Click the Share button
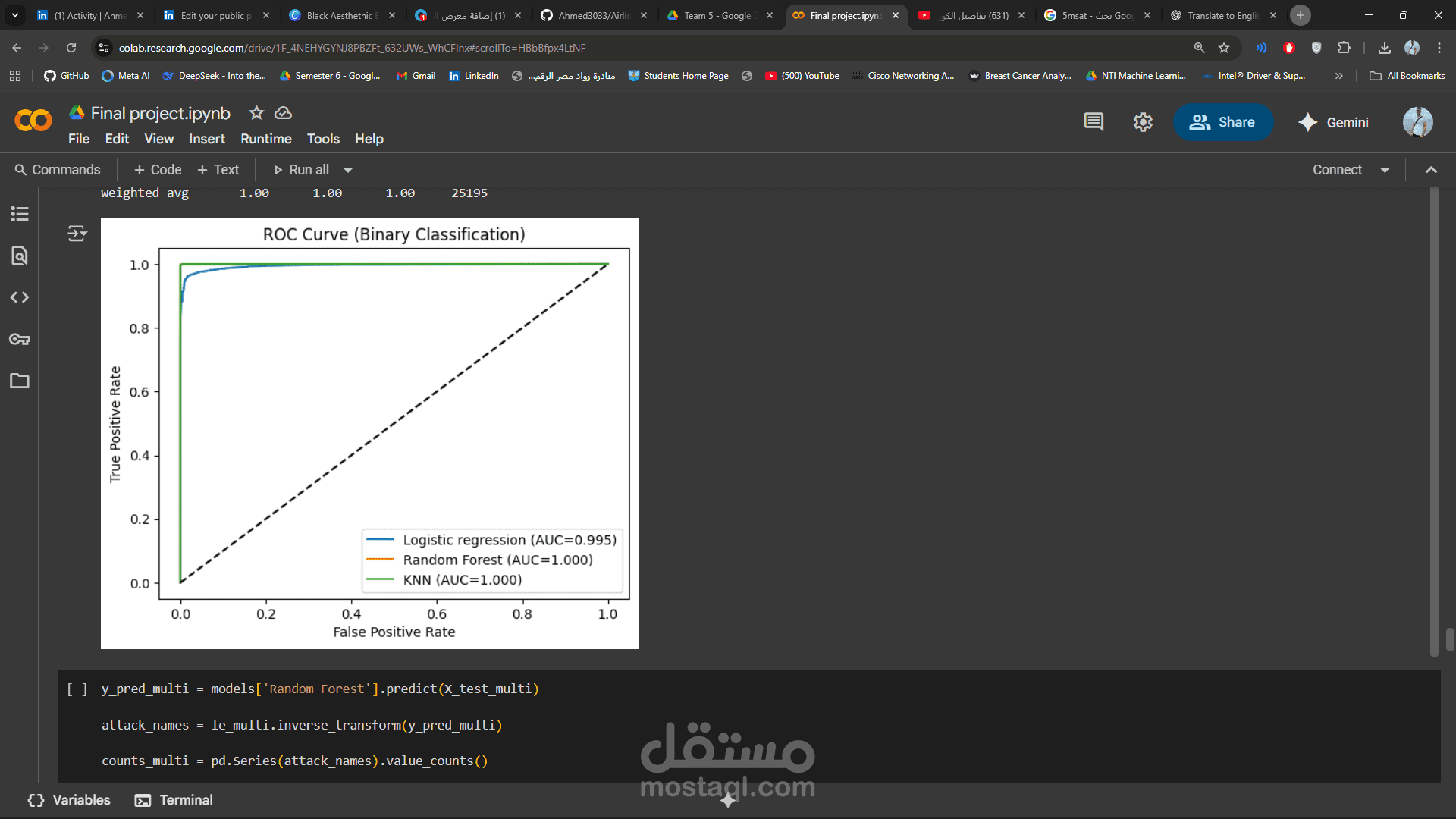Screen dimensions: 1456x819 tap(1222, 122)
